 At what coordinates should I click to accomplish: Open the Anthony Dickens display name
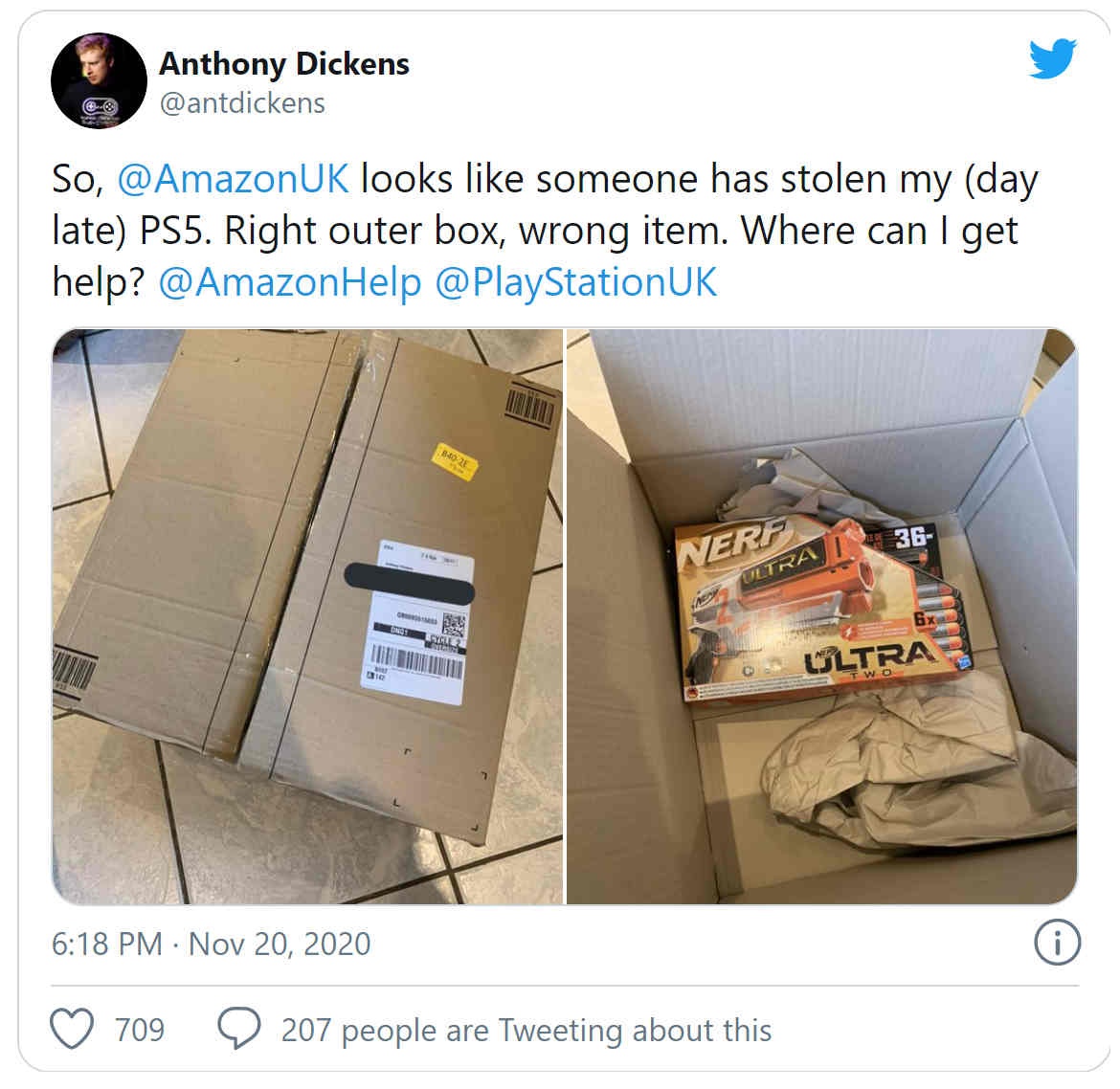tap(283, 63)
